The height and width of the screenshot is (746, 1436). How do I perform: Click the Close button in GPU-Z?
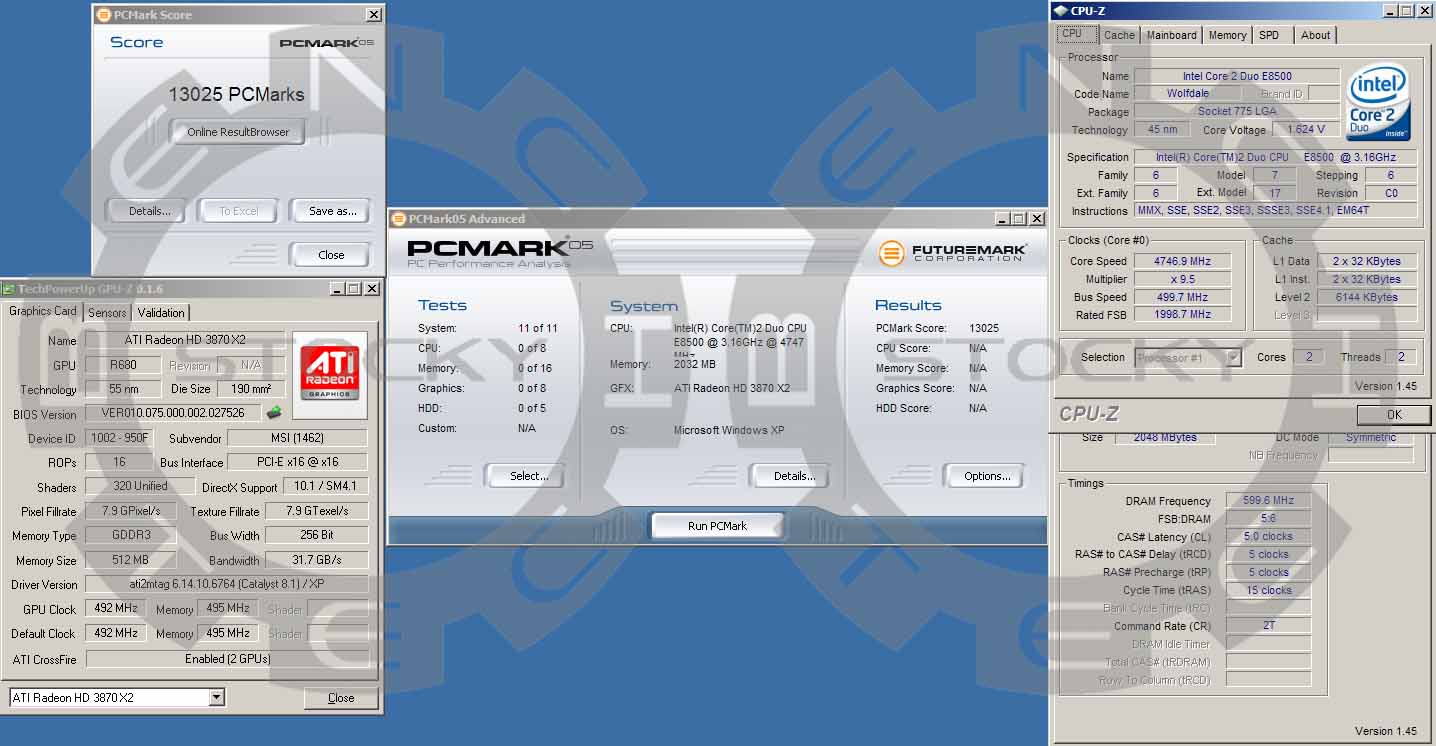click(341, 698)
